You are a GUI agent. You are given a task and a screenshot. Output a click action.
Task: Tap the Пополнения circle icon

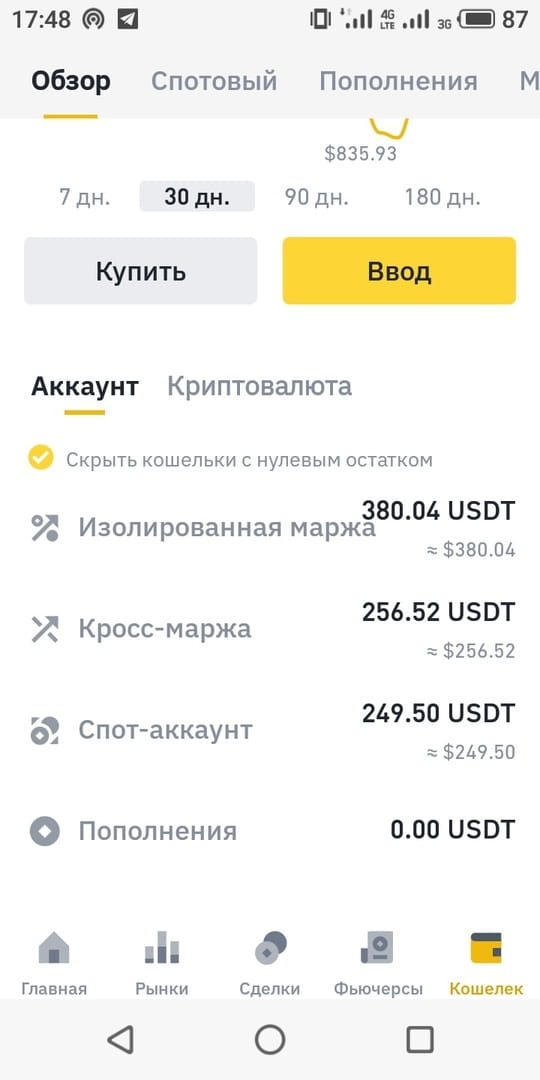45,831
